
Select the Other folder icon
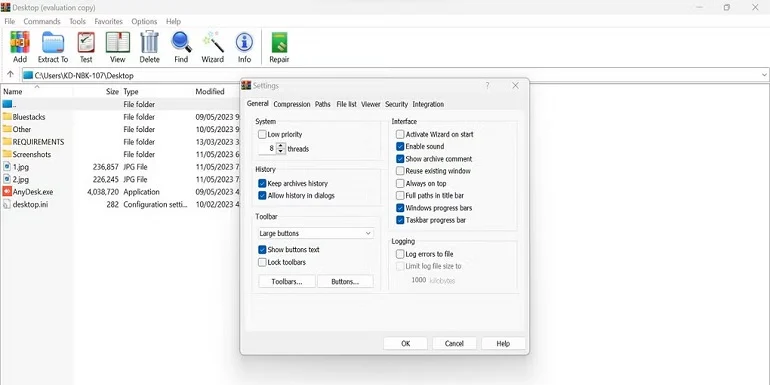click(x=7, y=129)
